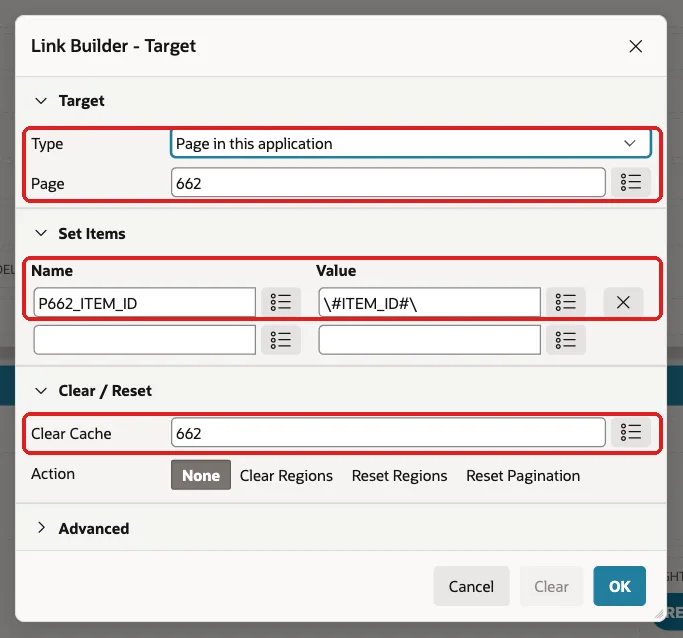The height and width of the screenshot is (638, 683).
Task: Click the Type label
Action: 47,144
